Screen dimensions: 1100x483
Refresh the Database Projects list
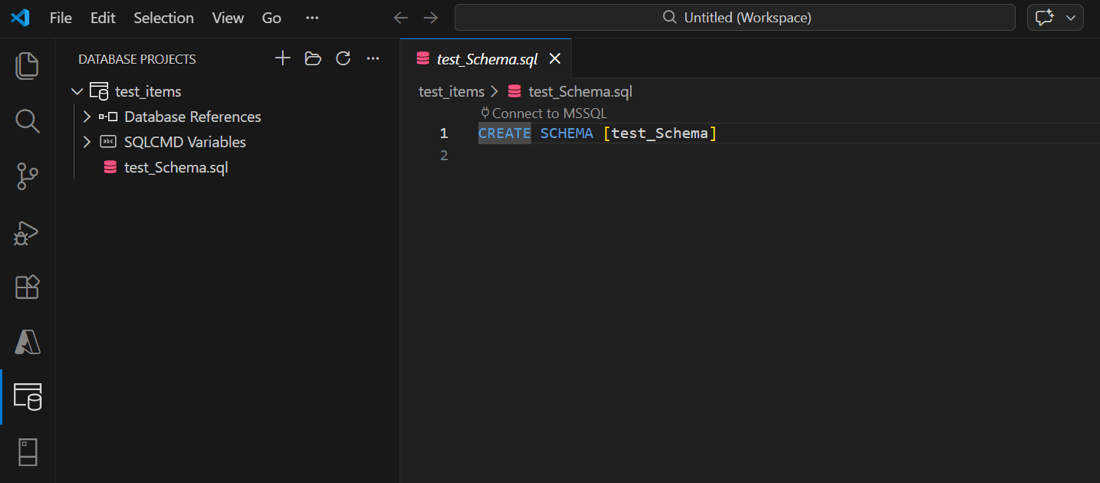coord(343,59)
